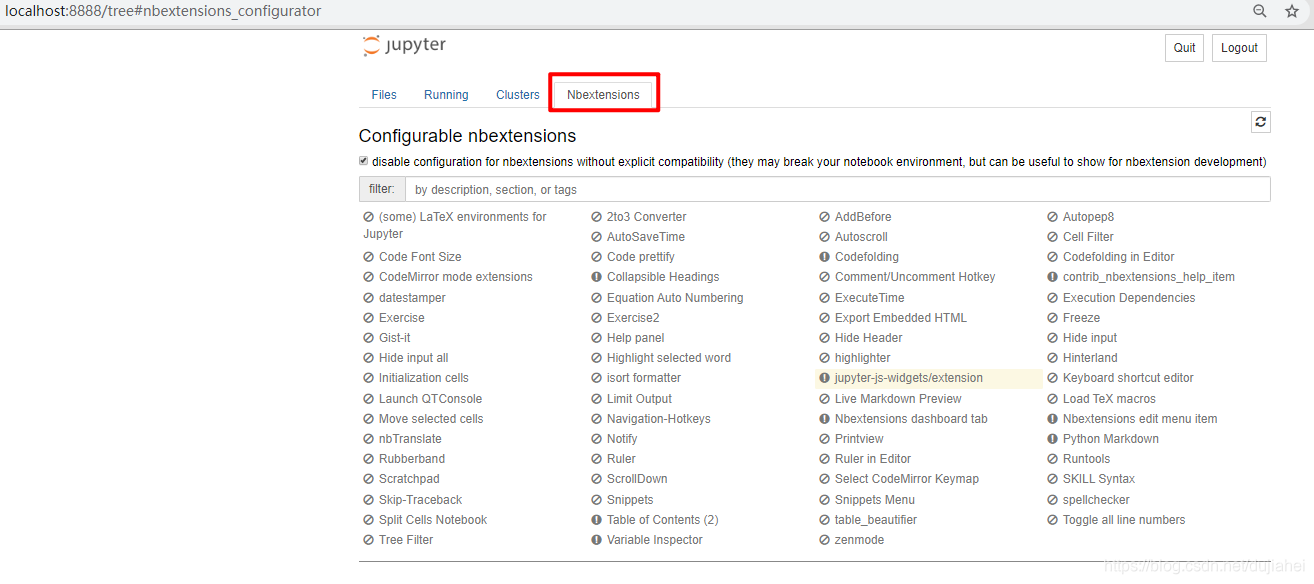Click the disabled icon beside ExecuteTime
Image resolution: width=1314 pixels, height=584 pixels.
pyautogui.click(x=825, y=298)
